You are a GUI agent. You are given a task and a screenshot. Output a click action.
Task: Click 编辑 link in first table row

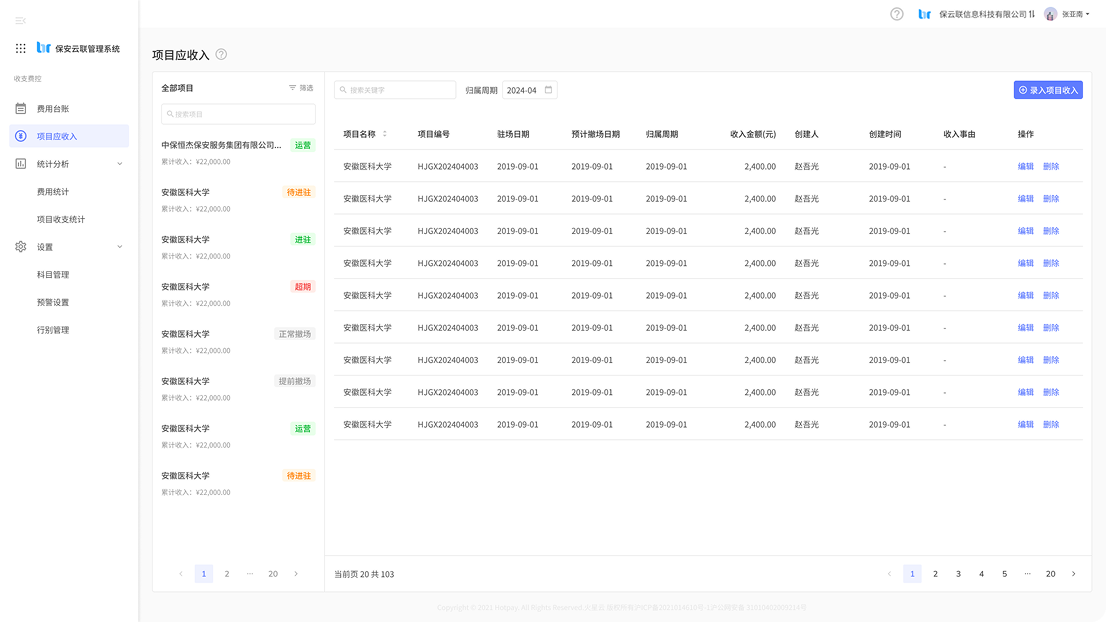pos(1025,167)
